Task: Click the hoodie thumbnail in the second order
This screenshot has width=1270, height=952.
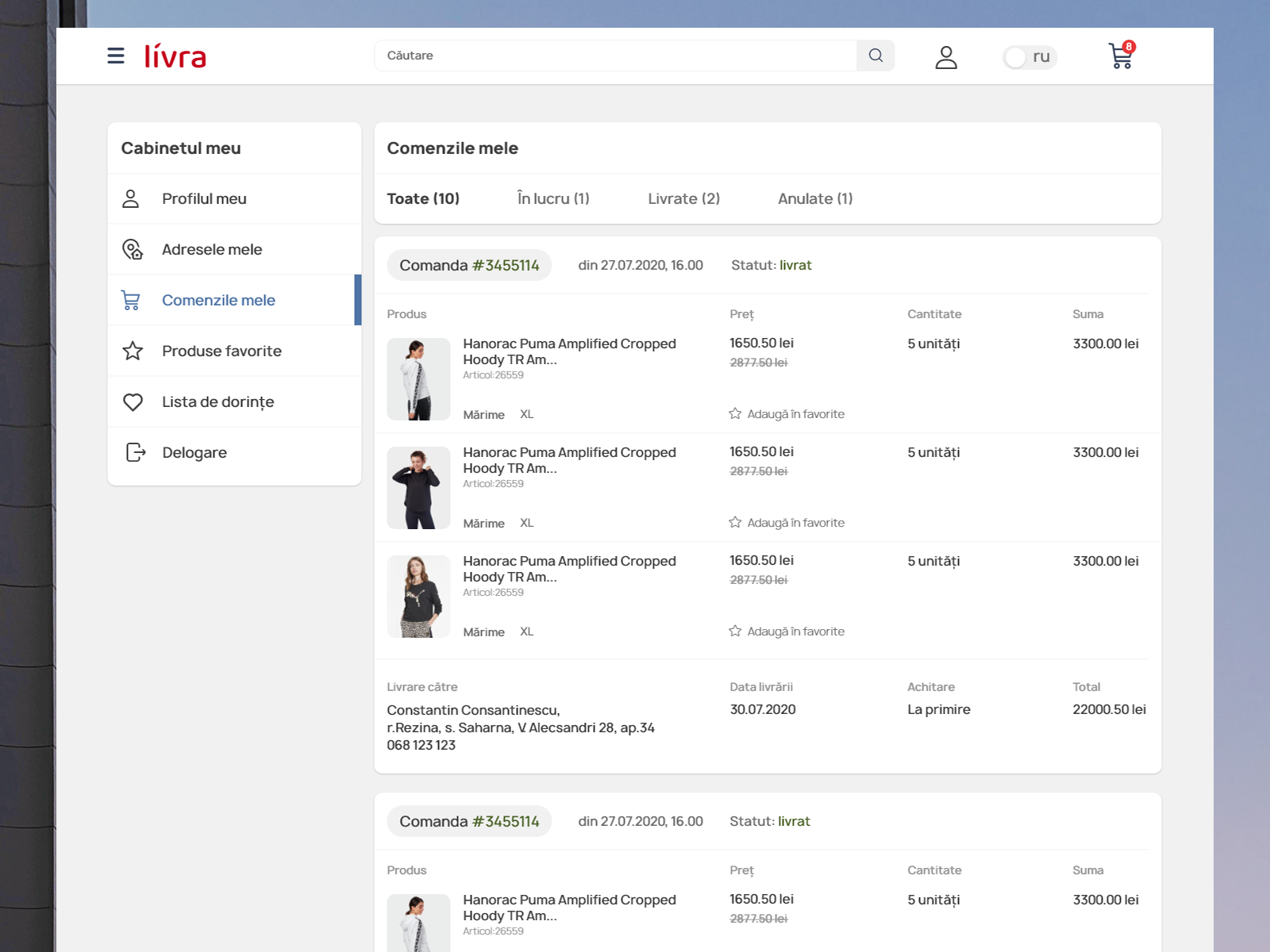Action: click(x=418, y=923)
